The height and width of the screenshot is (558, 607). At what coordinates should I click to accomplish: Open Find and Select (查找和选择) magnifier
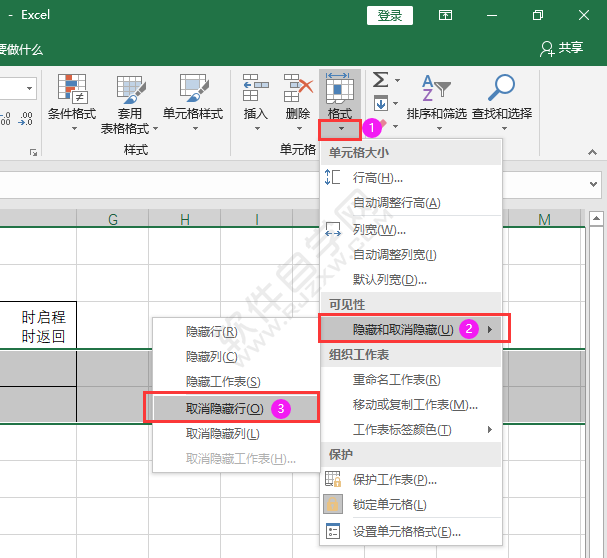tap(502, 88)
